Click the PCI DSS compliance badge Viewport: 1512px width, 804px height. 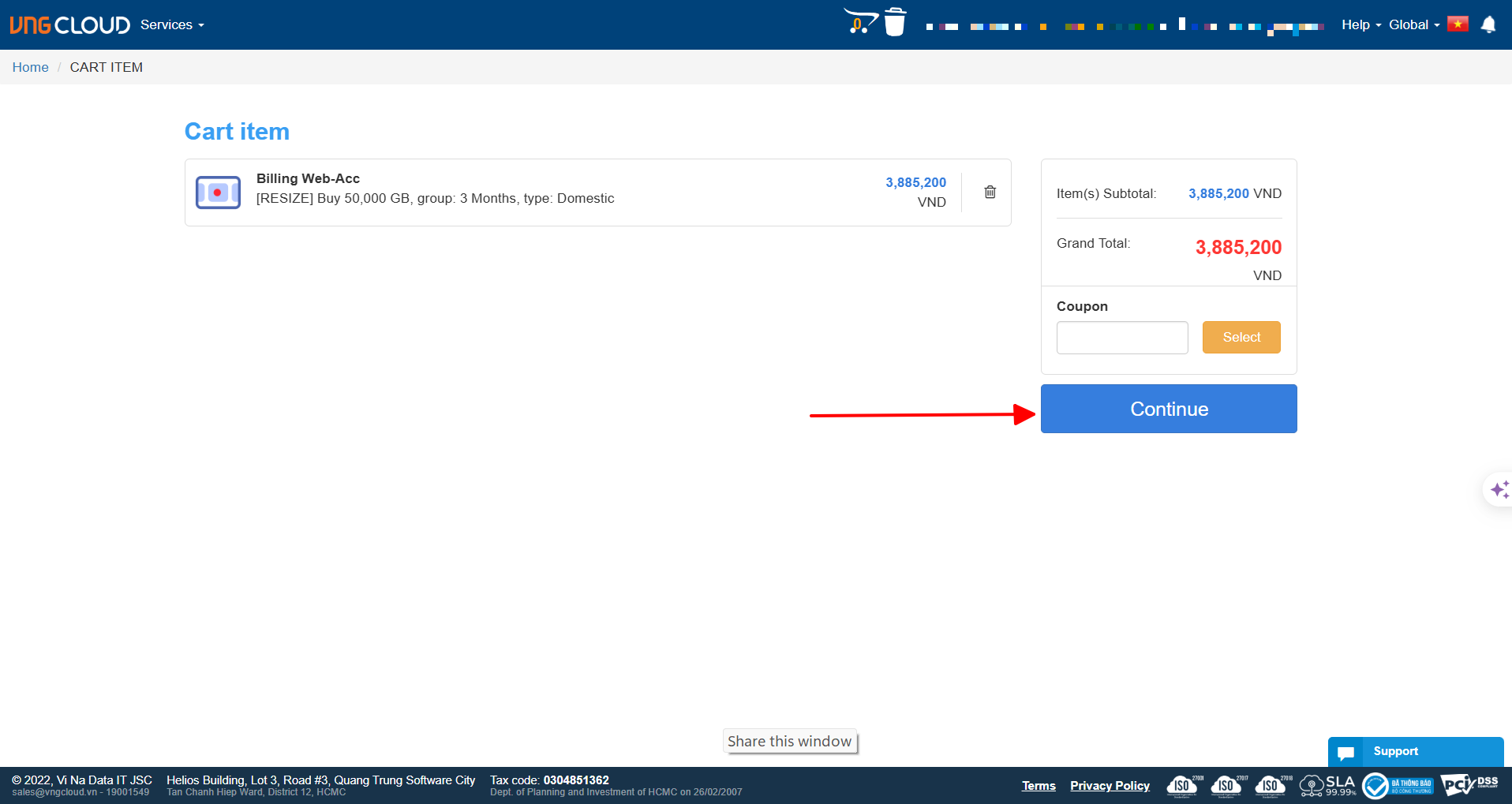(x=1469, y=785)
